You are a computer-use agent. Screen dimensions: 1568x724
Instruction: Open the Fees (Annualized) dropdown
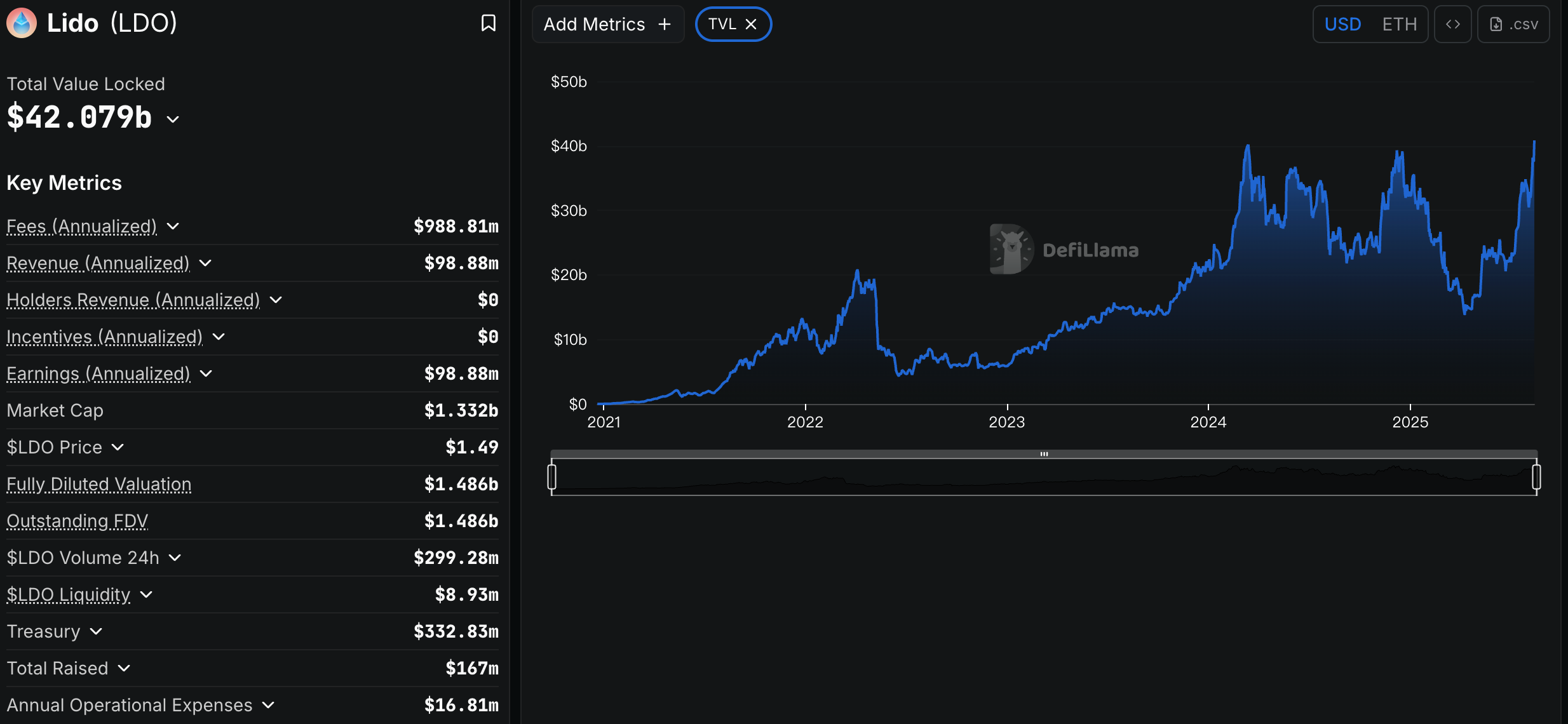coord(173,227)
